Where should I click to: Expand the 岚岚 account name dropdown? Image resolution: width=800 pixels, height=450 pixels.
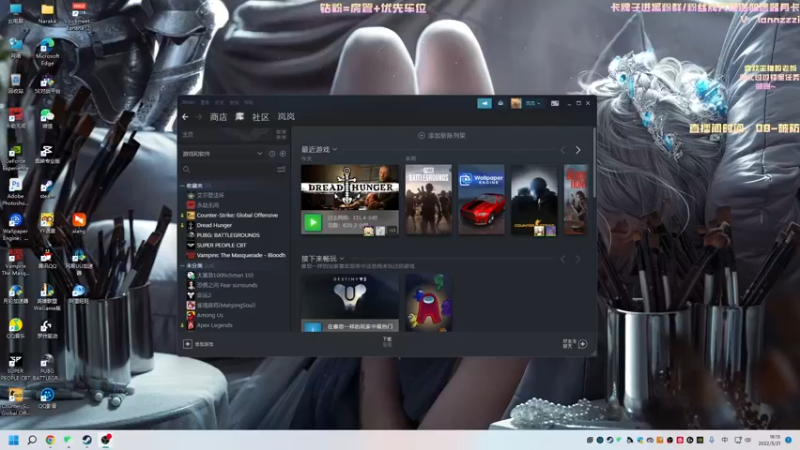click(533, 103)
